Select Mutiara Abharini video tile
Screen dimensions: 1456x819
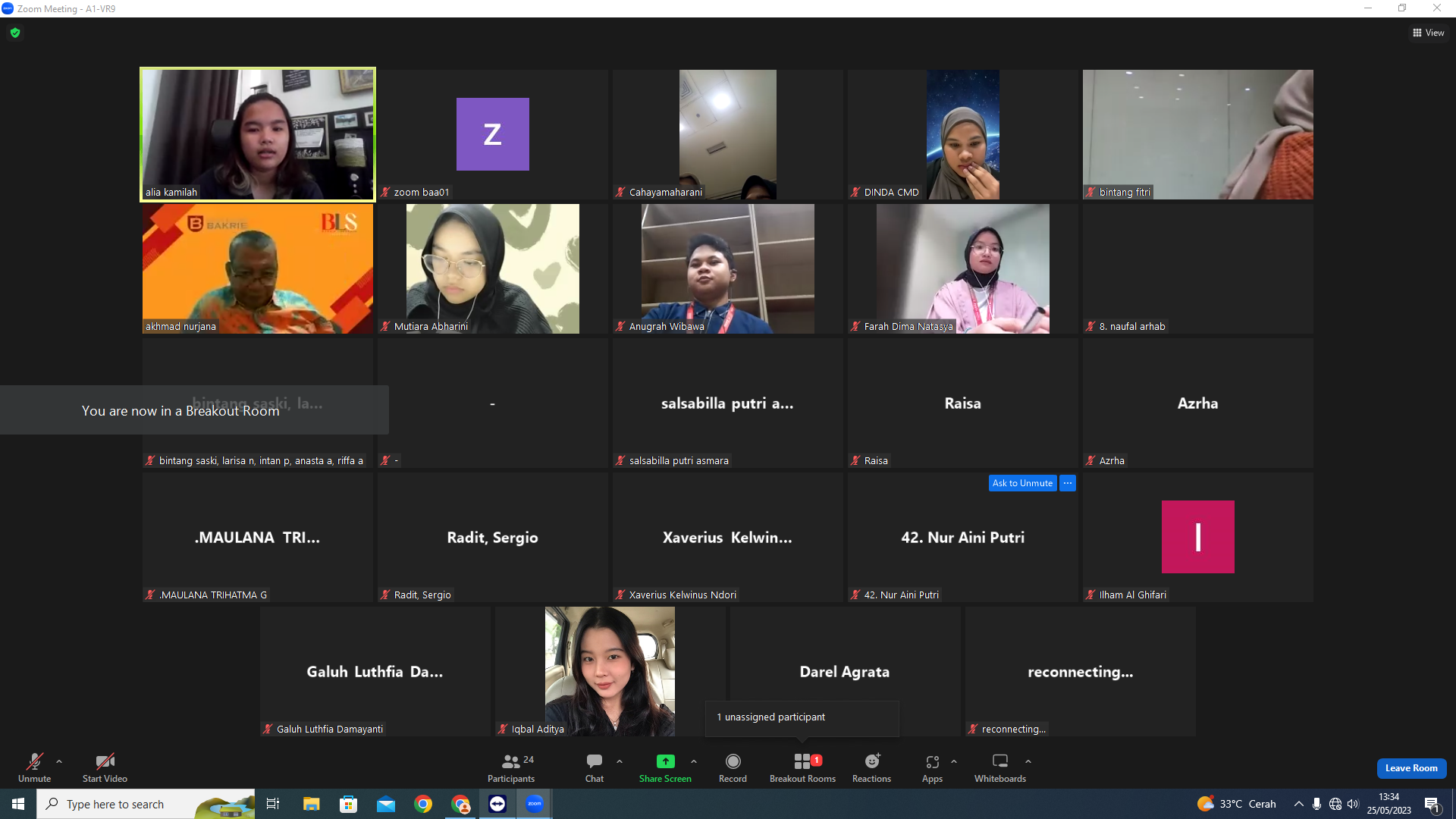click(x=493, y=268)
